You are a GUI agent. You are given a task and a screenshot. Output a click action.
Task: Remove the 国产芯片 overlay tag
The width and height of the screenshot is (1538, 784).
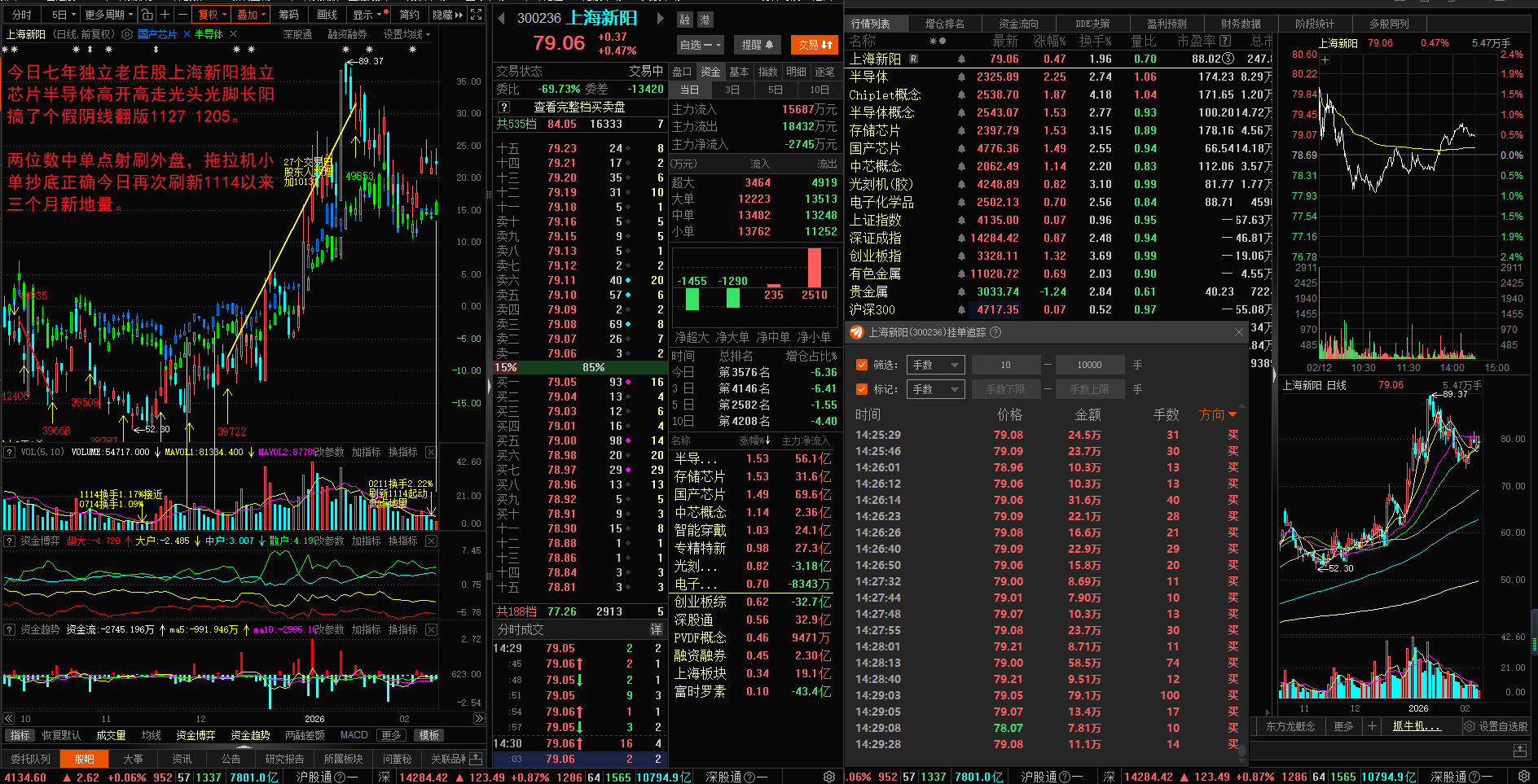coord(187,34)
